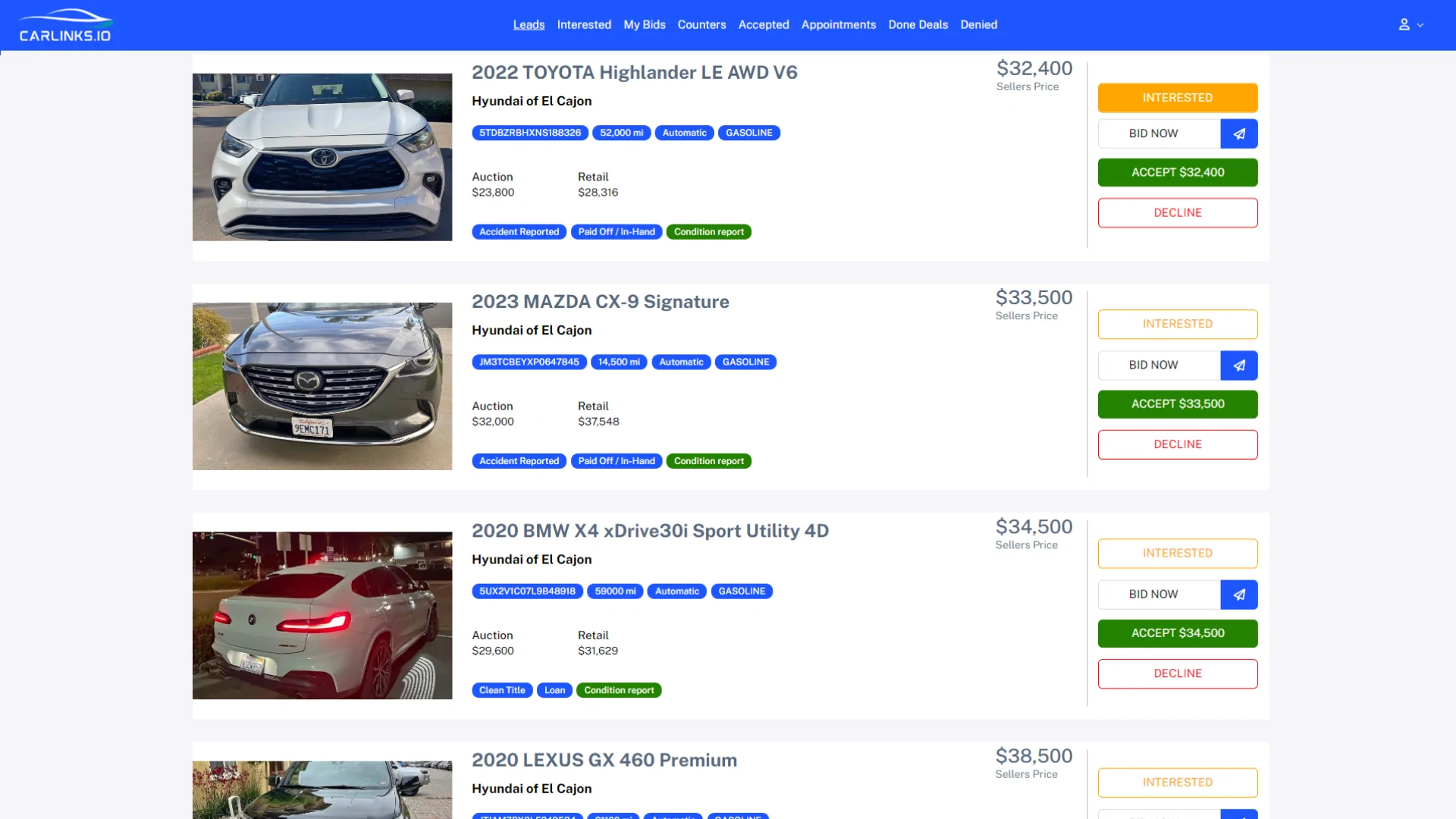View Toyota Highlander condition report
This screenshot has width=1456, height=819.
(709, 232)
